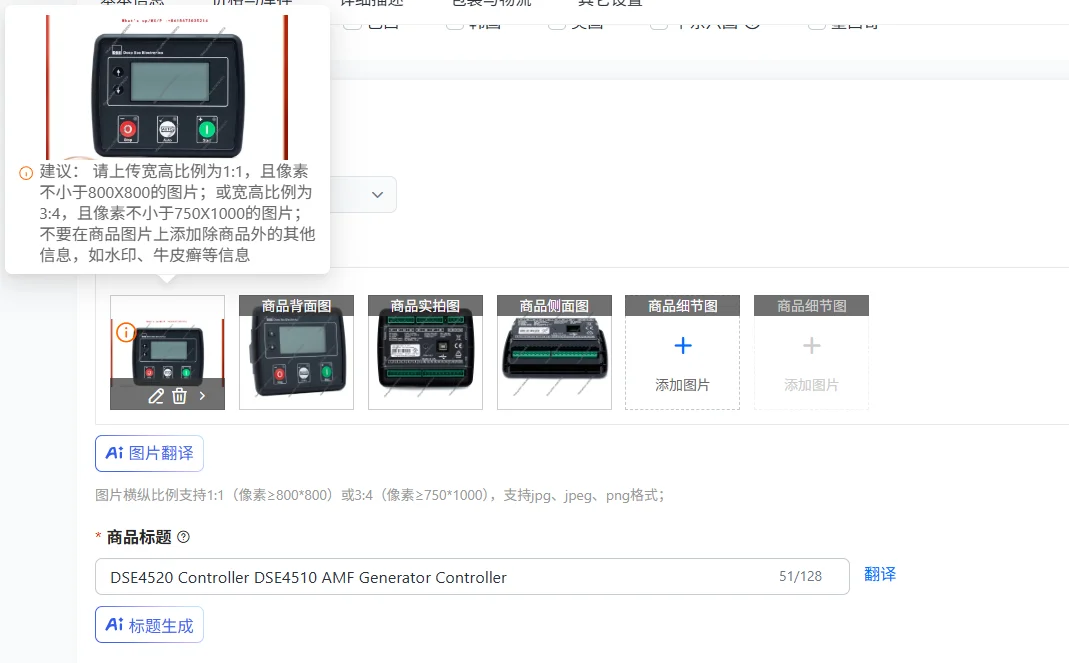Viewport: 1069px width, 663px height.
Task: Click the blue plus icon to add detail image
Action: tap(682, 346)
